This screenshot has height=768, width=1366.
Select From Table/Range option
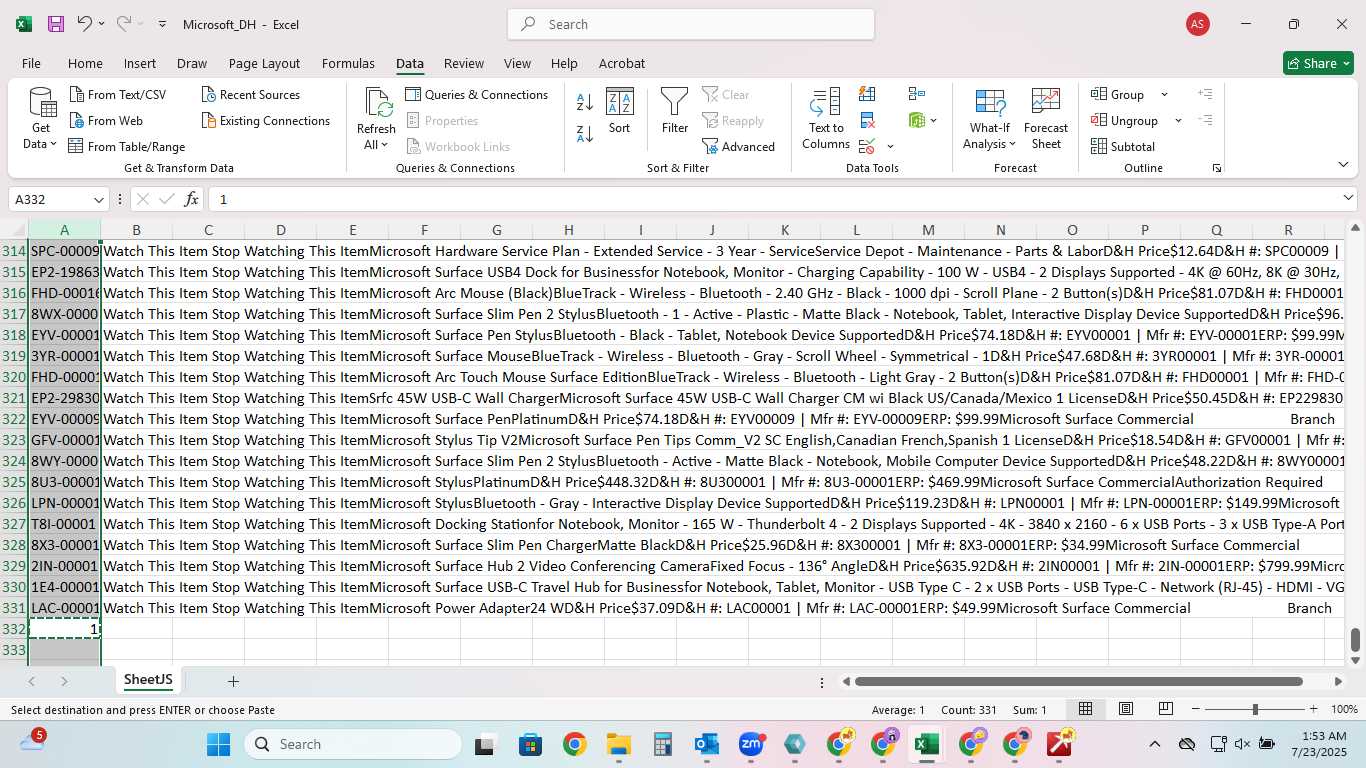[127, 146]
